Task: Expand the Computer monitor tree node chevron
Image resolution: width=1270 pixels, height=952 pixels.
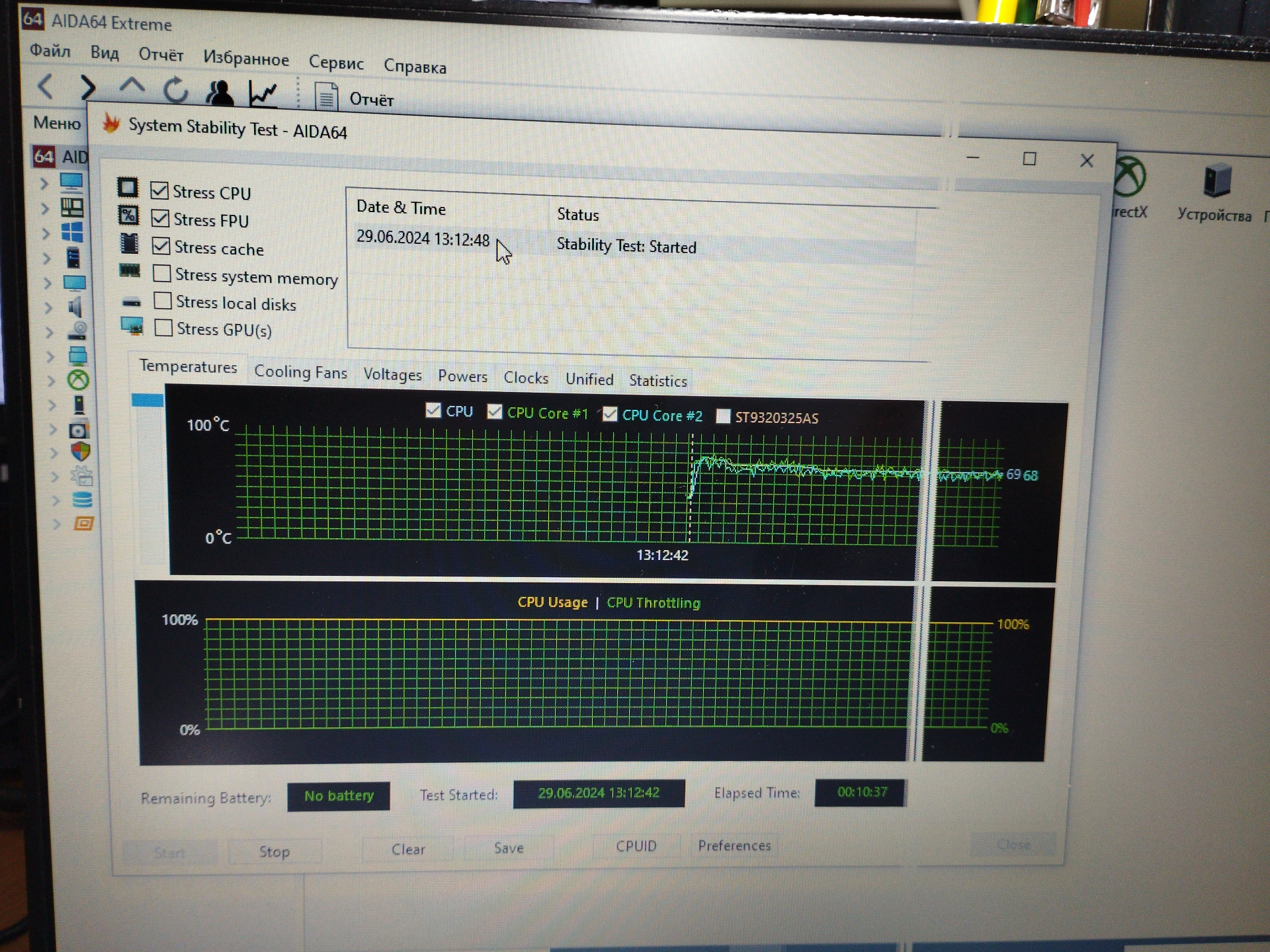Action: pyautogui.click(x=44, y=183)
